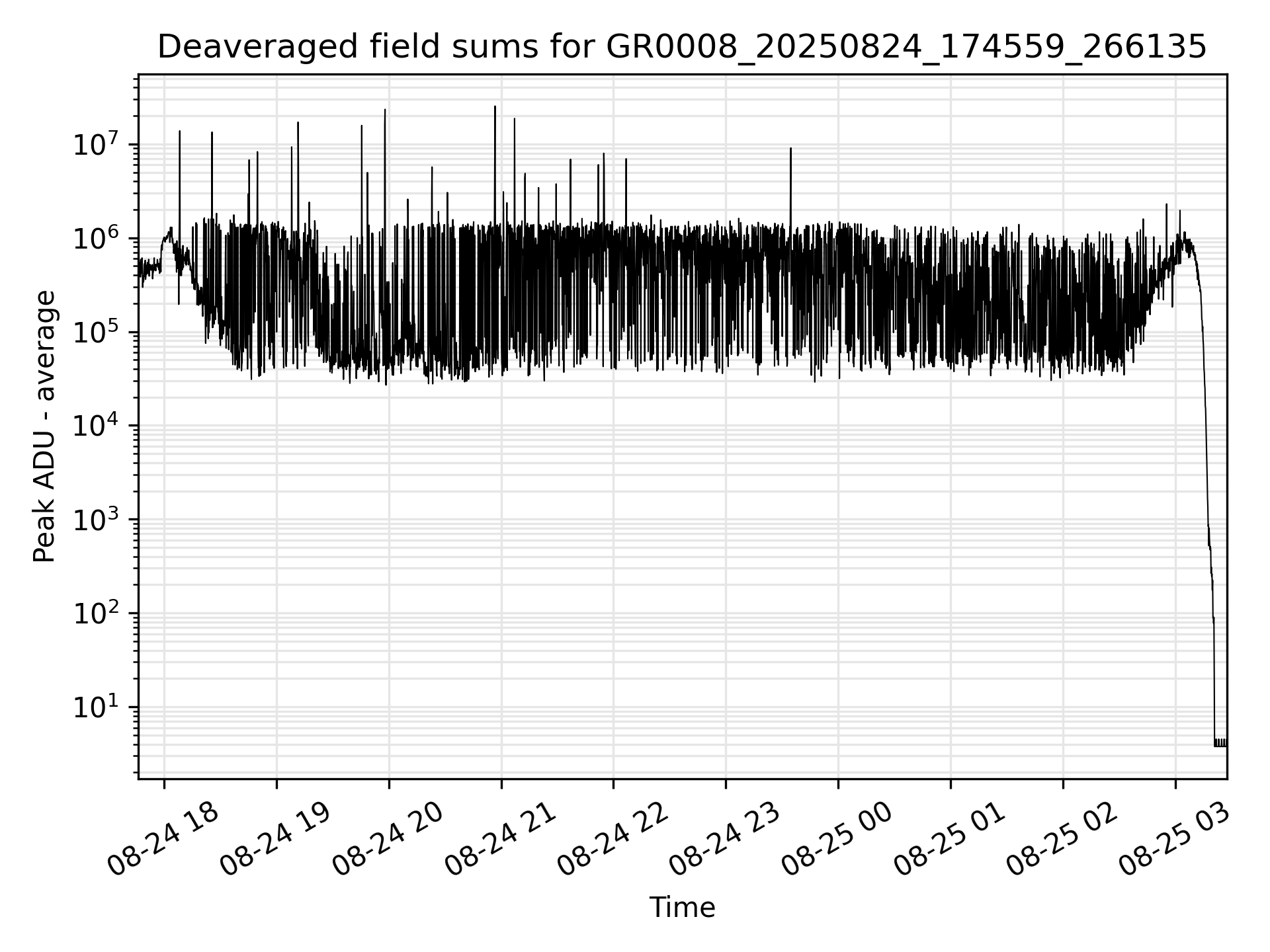
Task: Click the x tick label '08-24 21'
Action: click(500, 839)
